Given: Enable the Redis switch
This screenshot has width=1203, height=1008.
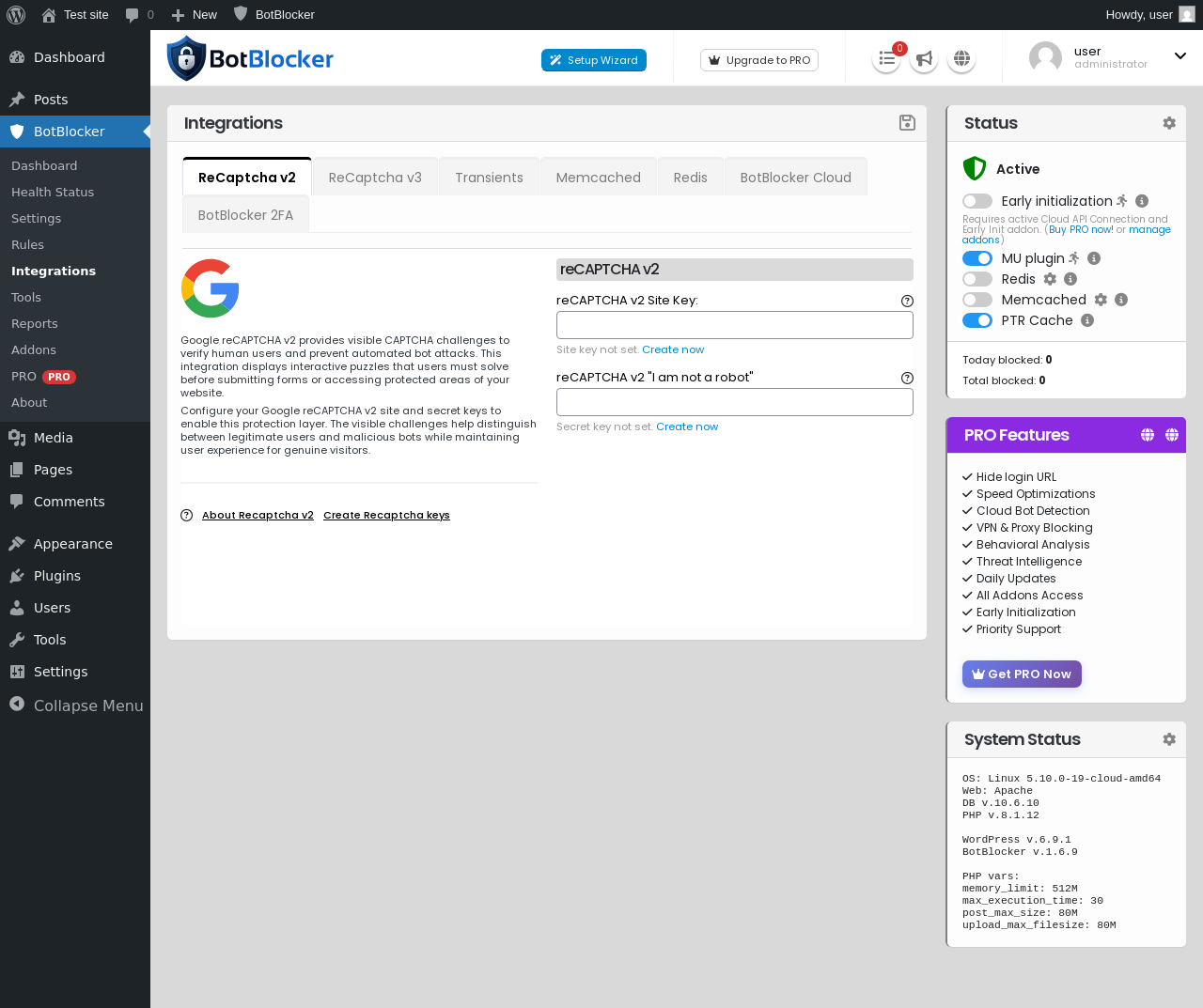Looking at the screenshot, I should 977,279.
